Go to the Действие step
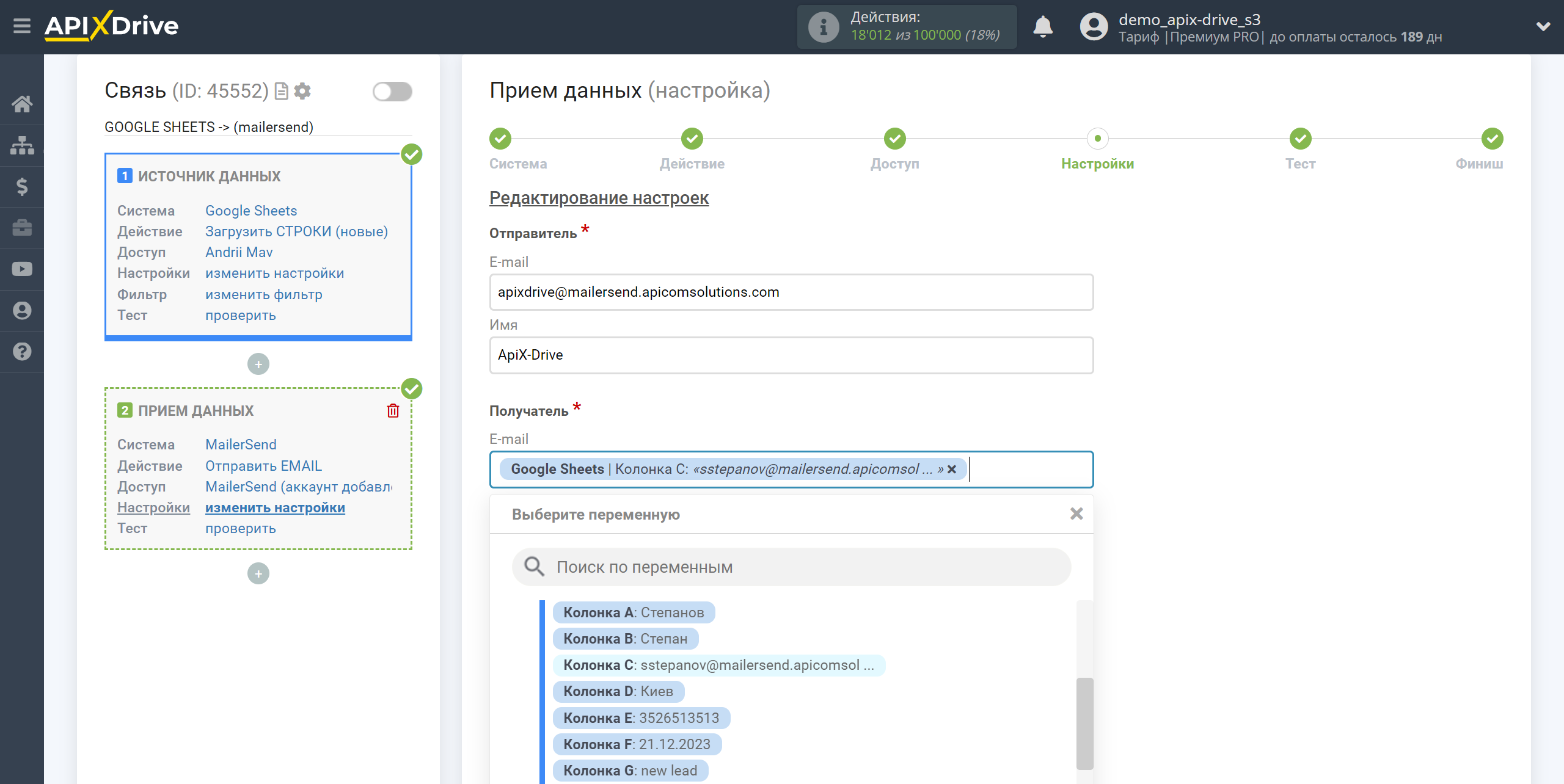 [692, 139]
